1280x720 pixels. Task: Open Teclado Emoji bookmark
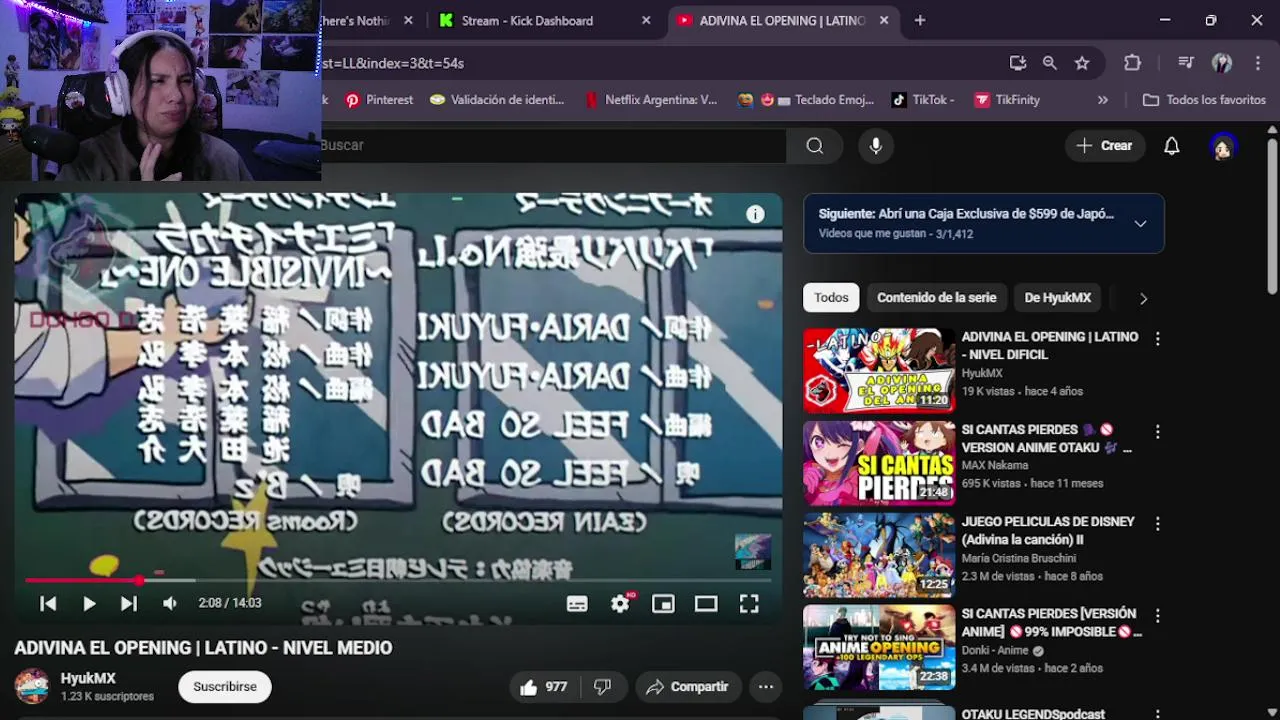click(x=806, y=100)
